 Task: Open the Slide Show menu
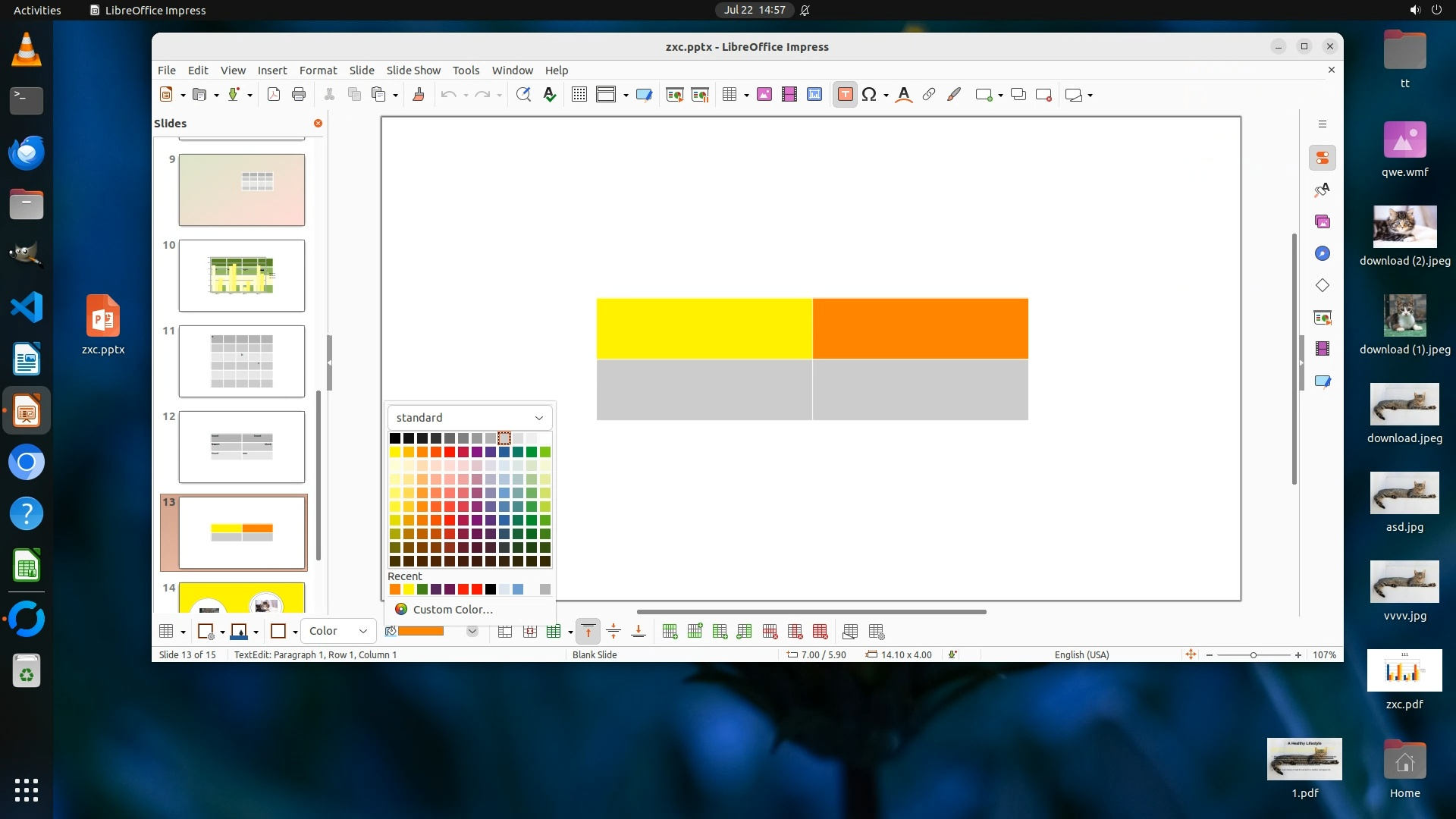click(413, 71)
